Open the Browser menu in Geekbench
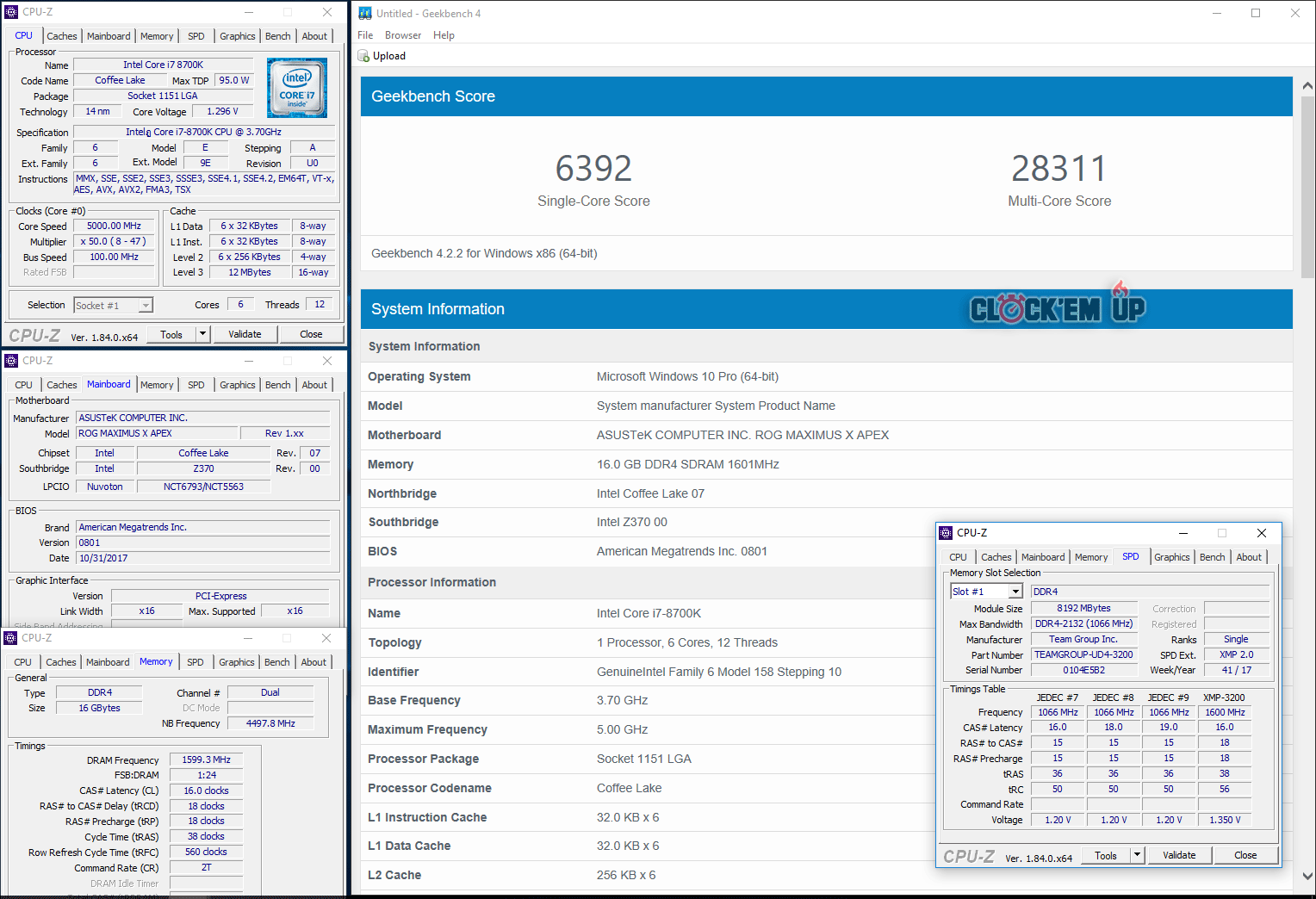Viewport: 1316px width, 899px height. click(403, 35)
